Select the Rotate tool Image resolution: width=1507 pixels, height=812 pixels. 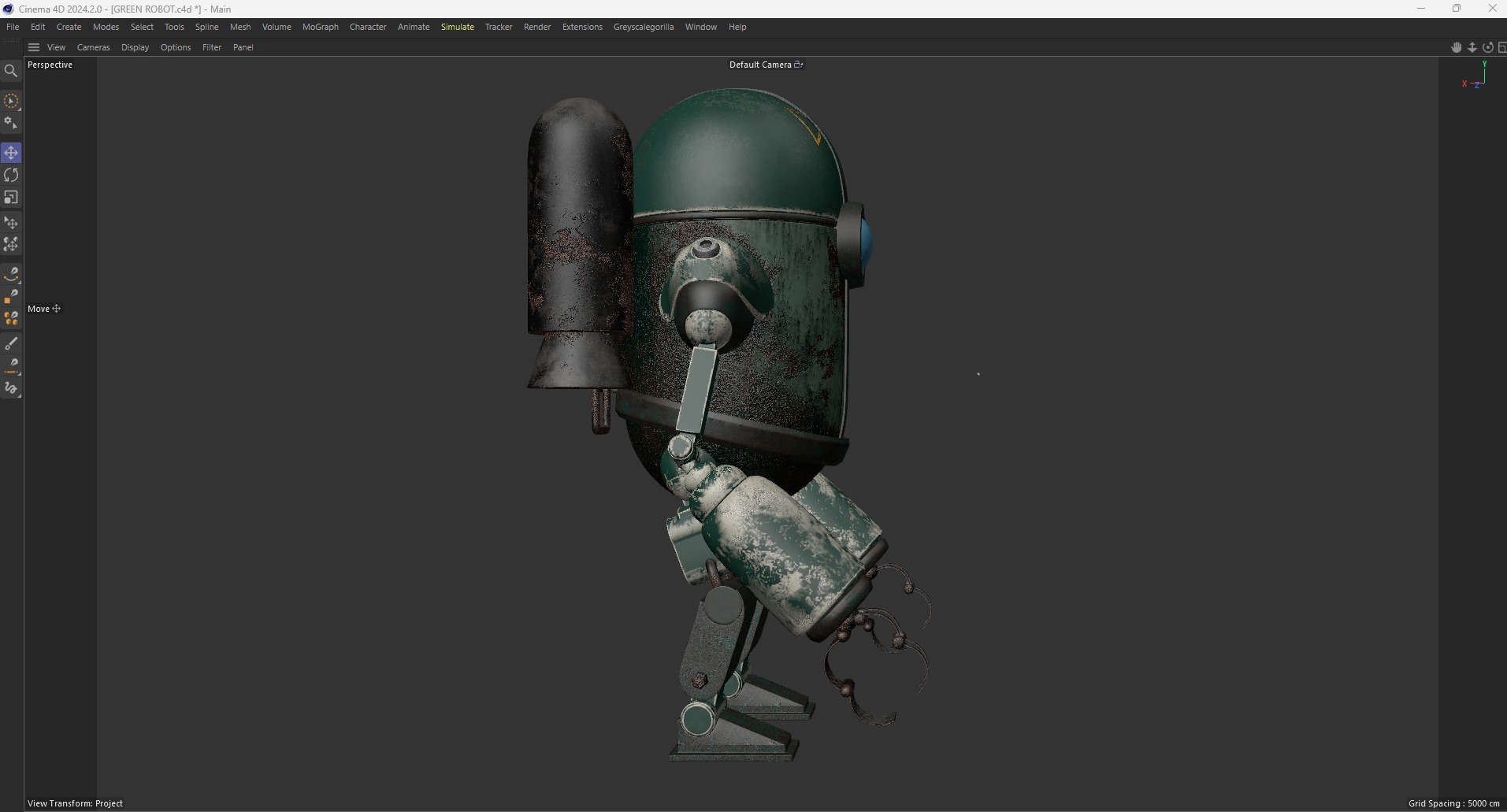point(11,175)
